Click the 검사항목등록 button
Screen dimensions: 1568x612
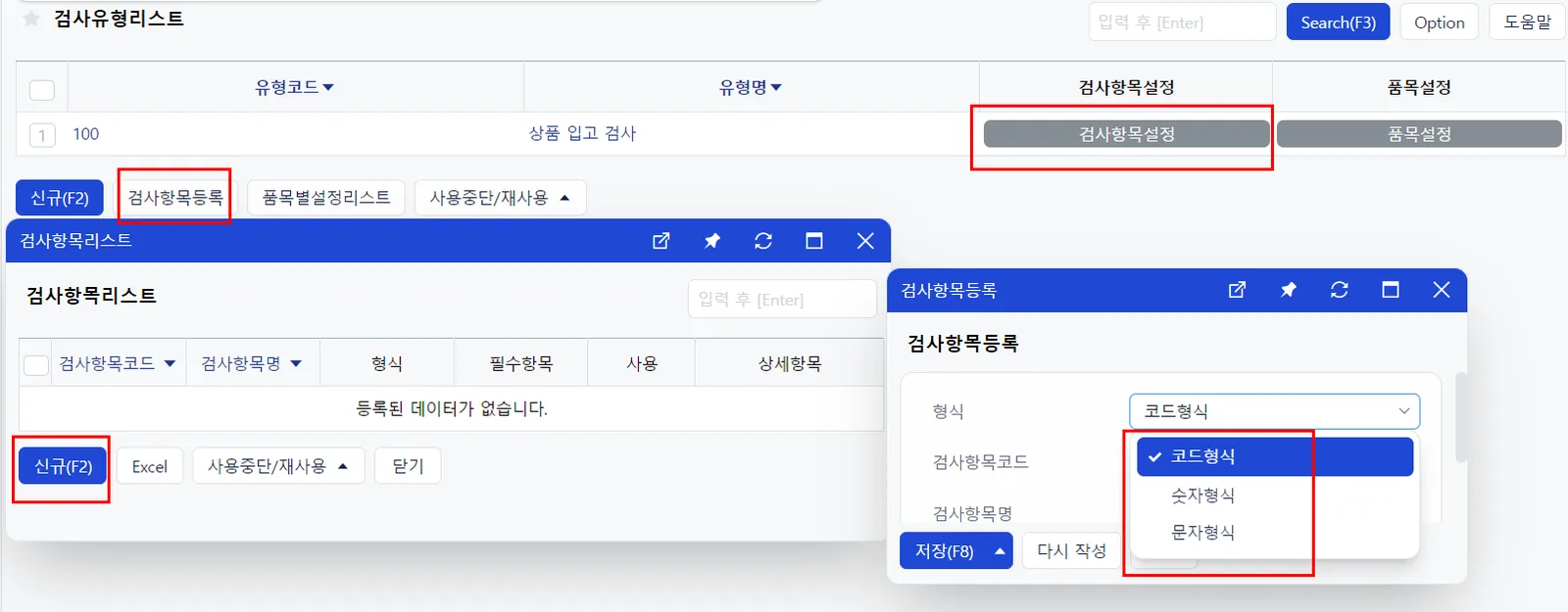[175, 198]
